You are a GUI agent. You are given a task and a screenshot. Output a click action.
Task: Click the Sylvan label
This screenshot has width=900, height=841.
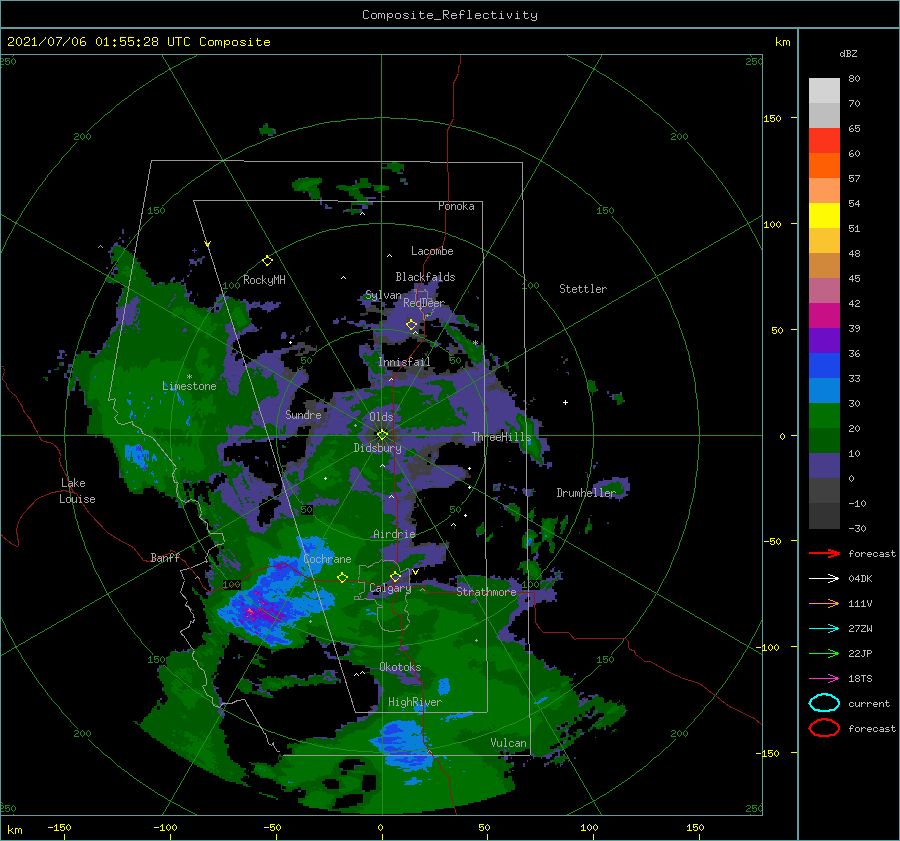tap(383, 295)
